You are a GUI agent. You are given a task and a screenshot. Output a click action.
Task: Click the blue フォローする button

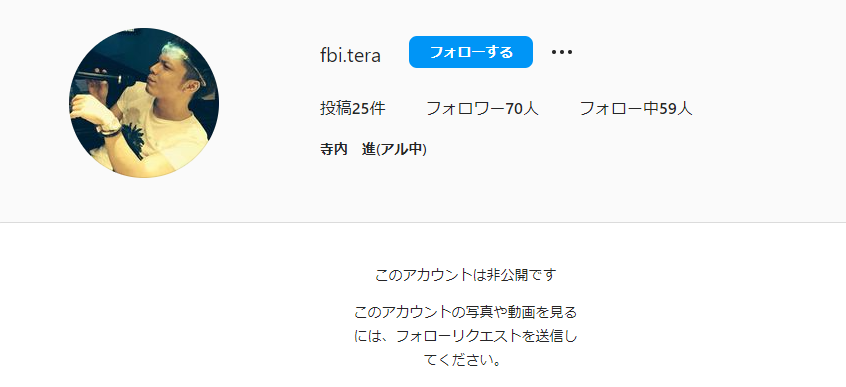471,52
